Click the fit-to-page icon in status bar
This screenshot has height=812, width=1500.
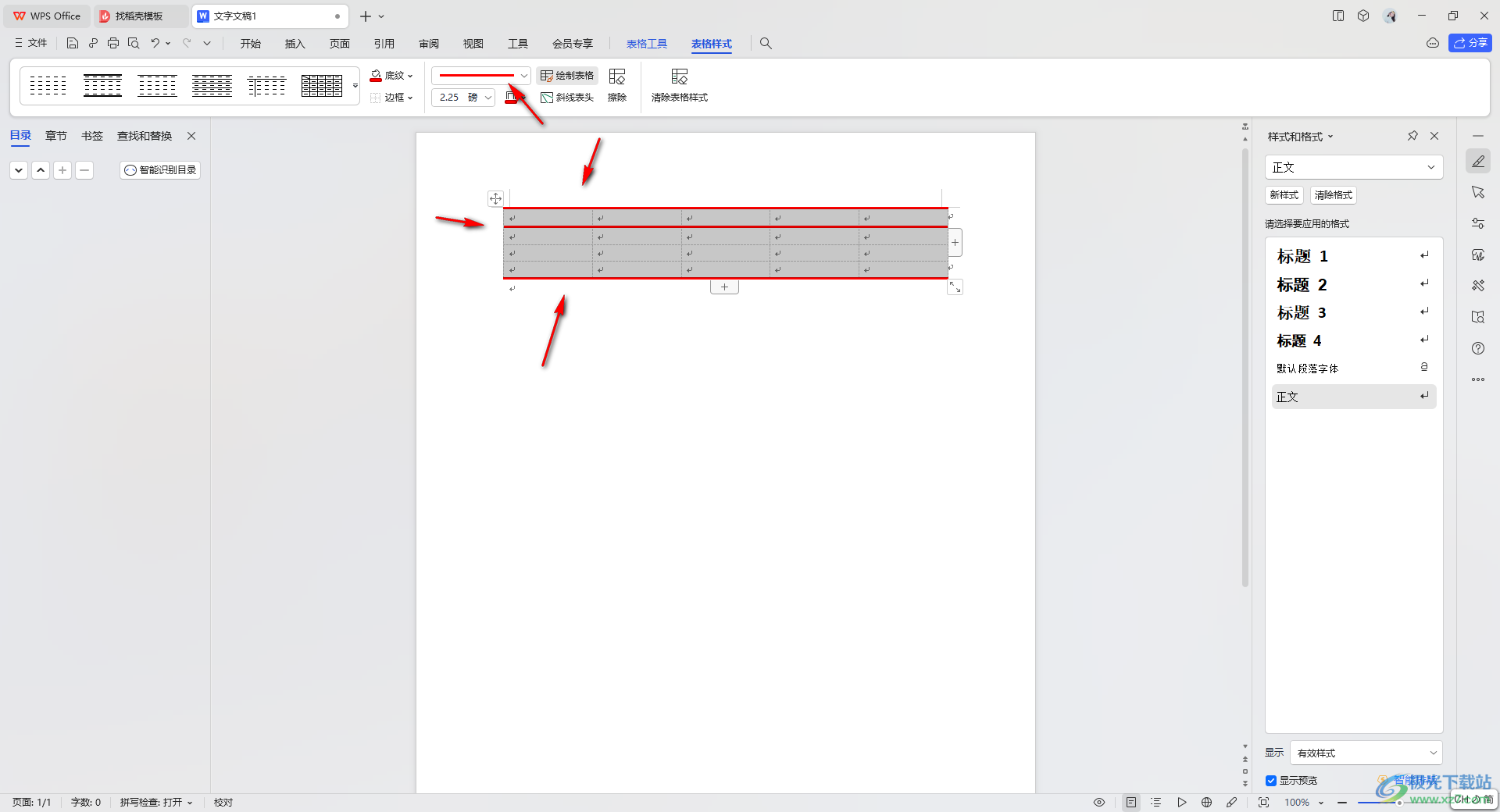tap(1263, 802)
